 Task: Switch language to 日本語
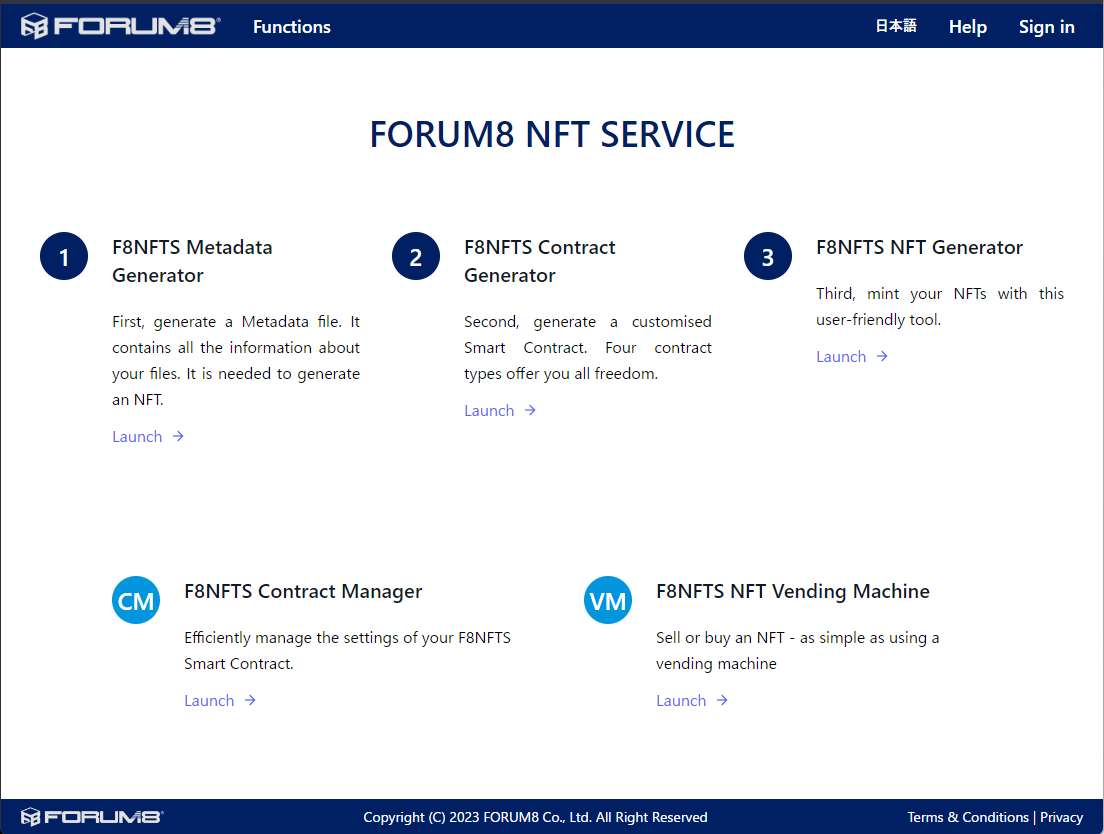coord(896,26)
